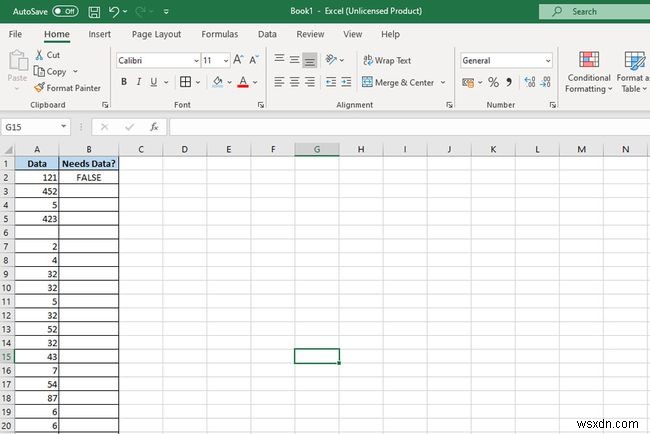Click the Fill Color bucket icon
Viewport: 650px width, 434px height.
coord(218,82)
